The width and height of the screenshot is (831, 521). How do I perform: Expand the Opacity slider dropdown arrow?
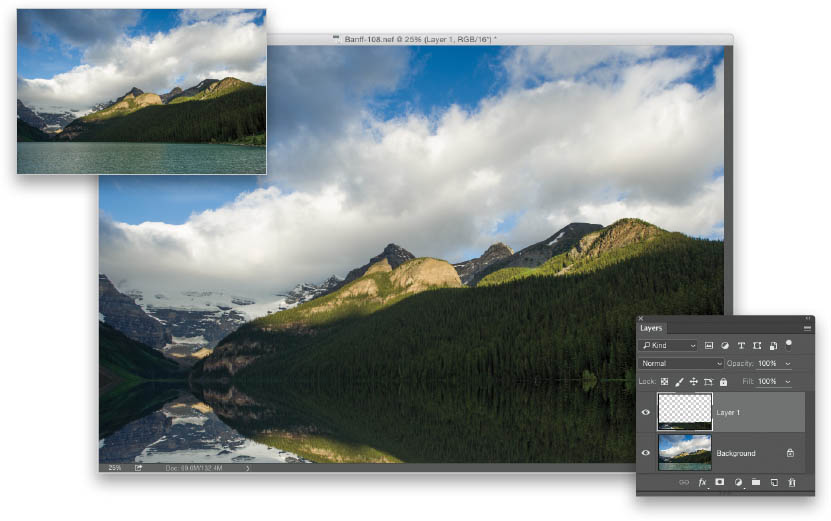point(789,364)
